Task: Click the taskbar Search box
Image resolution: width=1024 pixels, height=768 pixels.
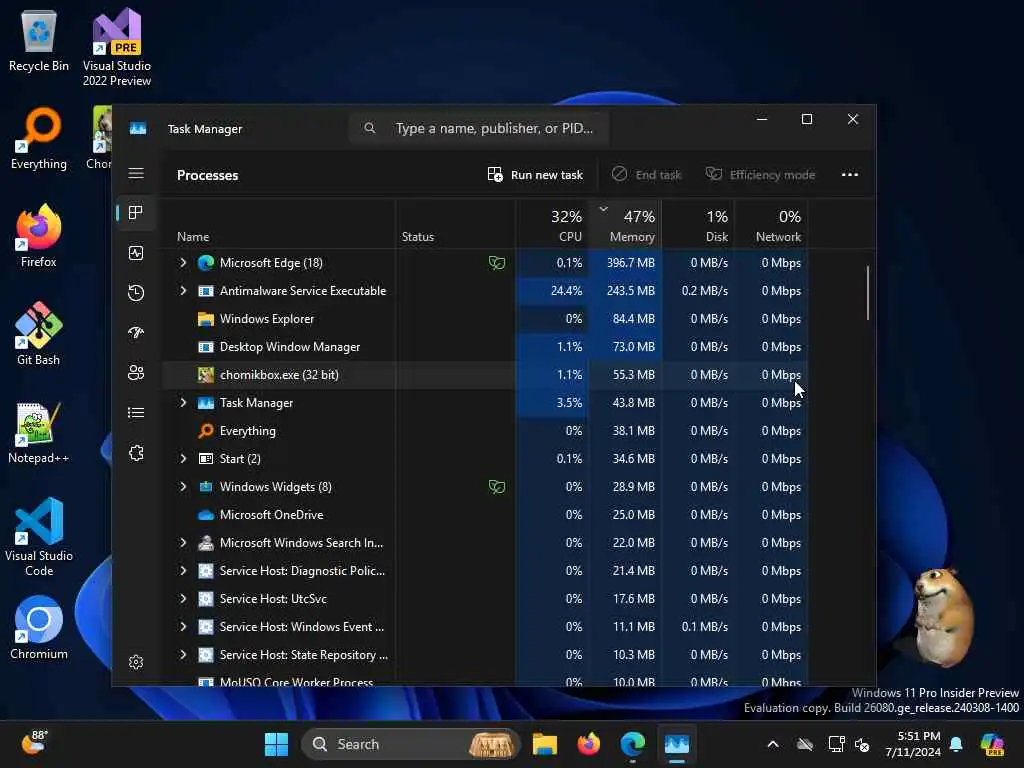Action: (411, 744)
